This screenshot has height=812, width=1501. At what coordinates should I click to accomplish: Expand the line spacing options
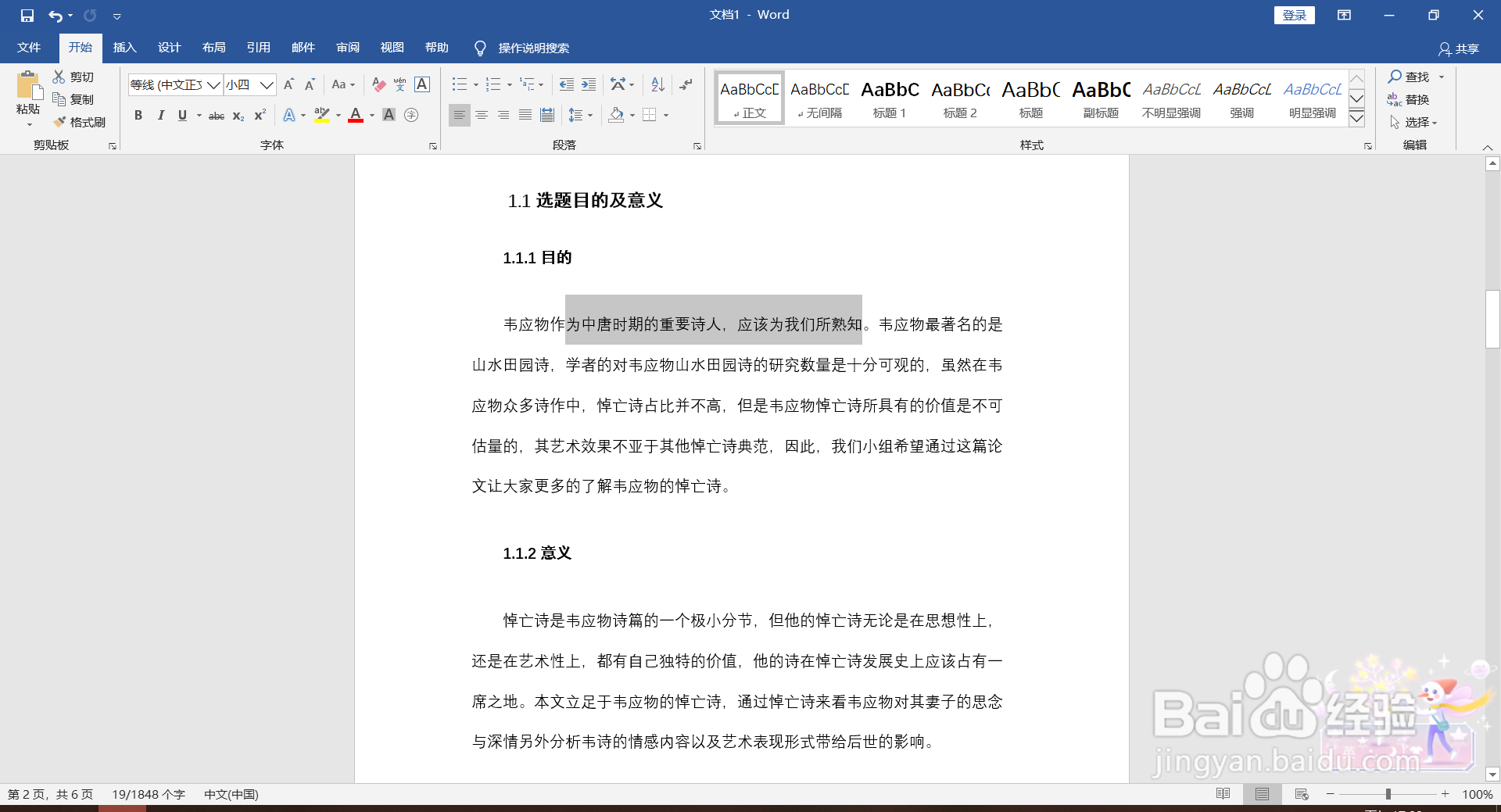point(590,115)
